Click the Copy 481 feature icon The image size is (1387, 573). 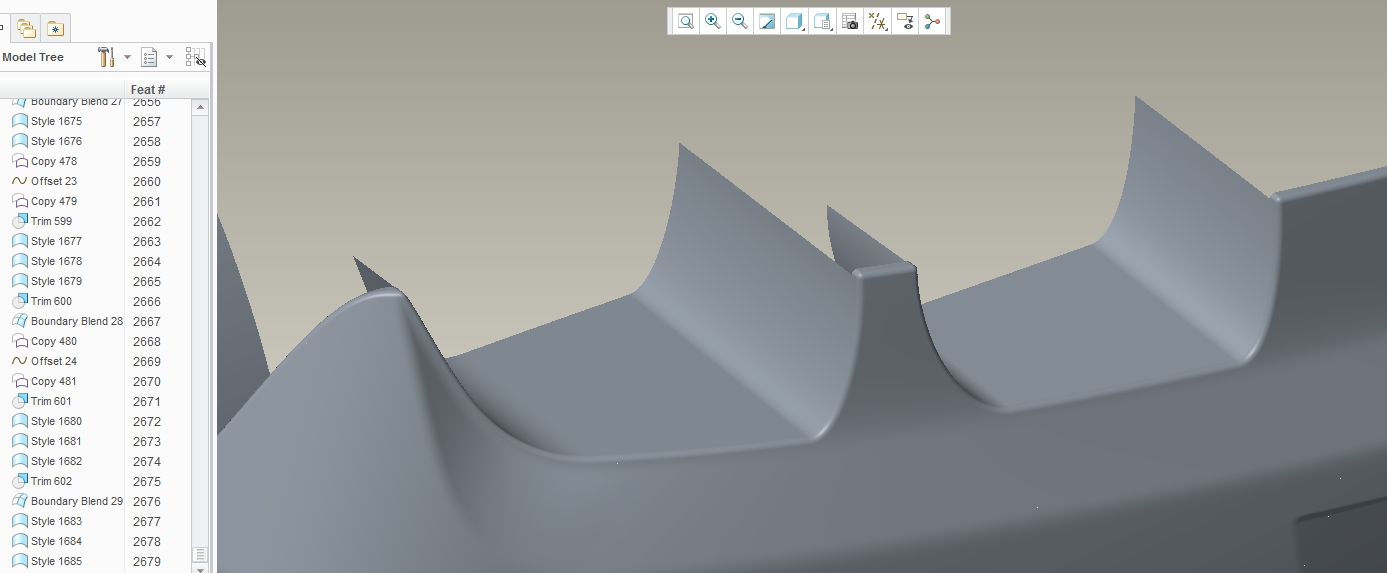coord(19,381)
